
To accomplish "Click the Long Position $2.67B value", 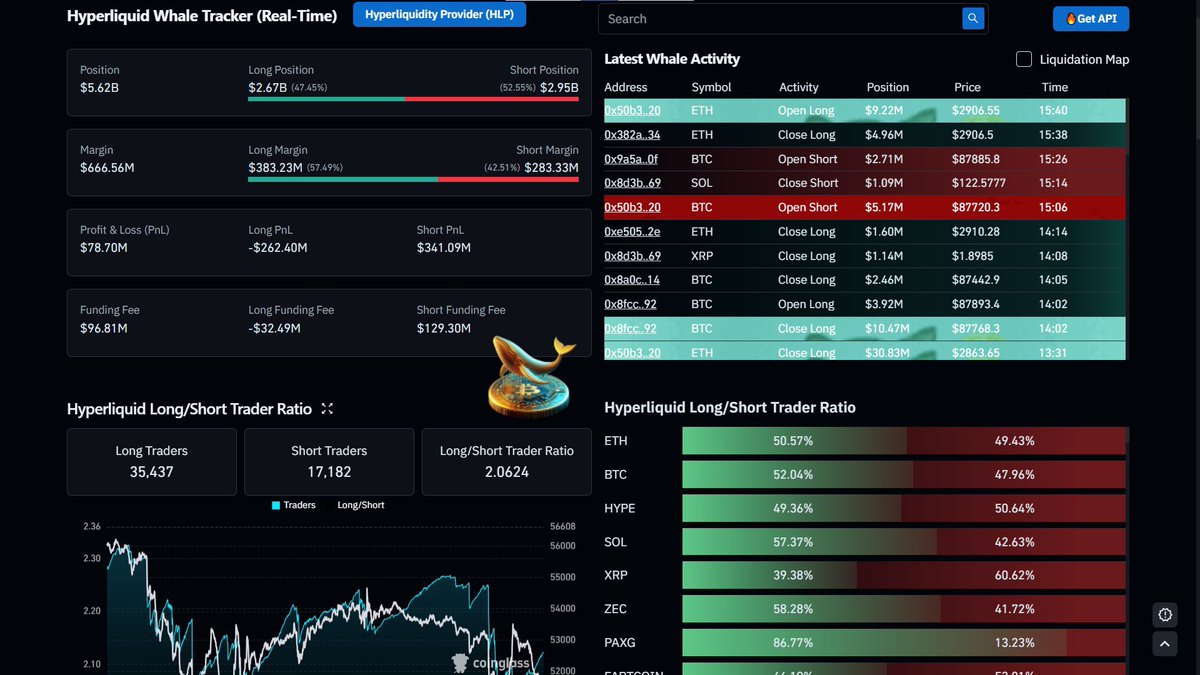I will click(x=267, y=88).
